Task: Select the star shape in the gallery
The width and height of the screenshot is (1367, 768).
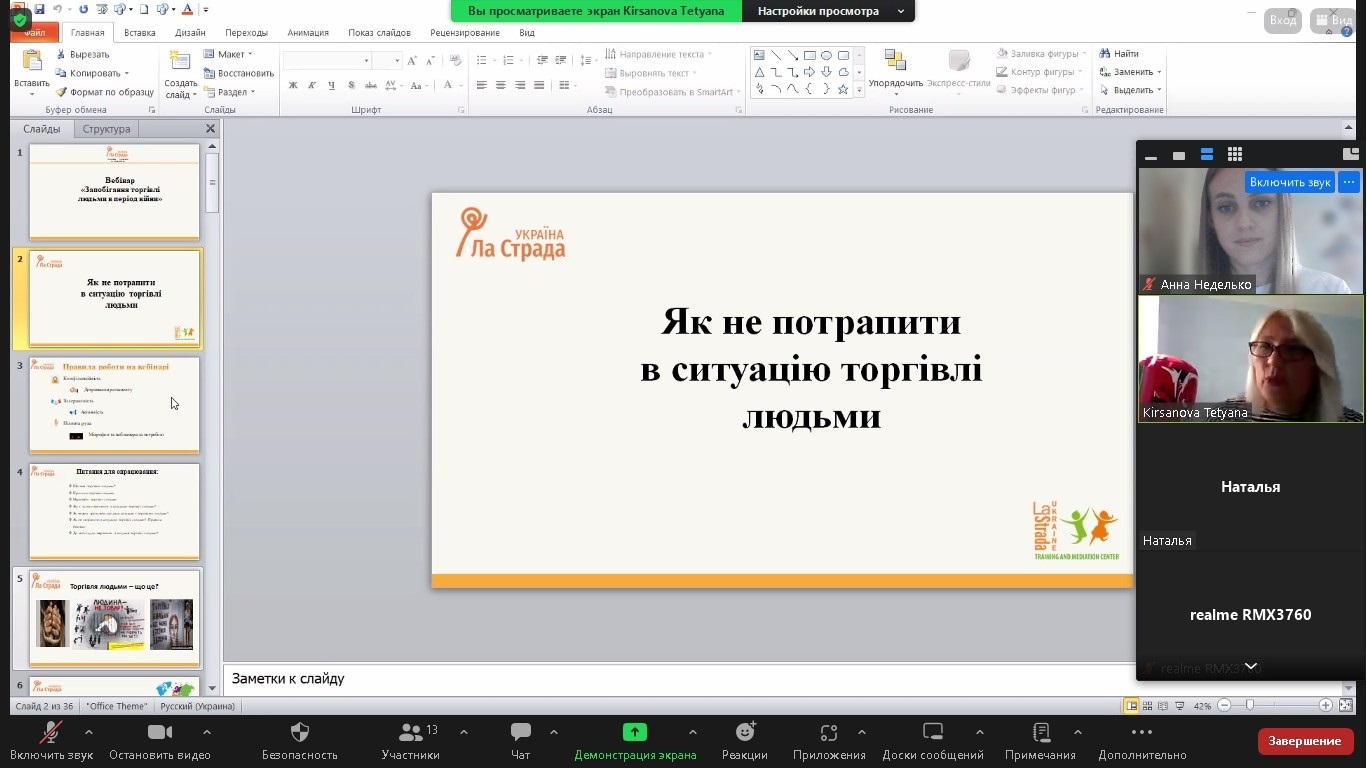Action: coord(844,89)
